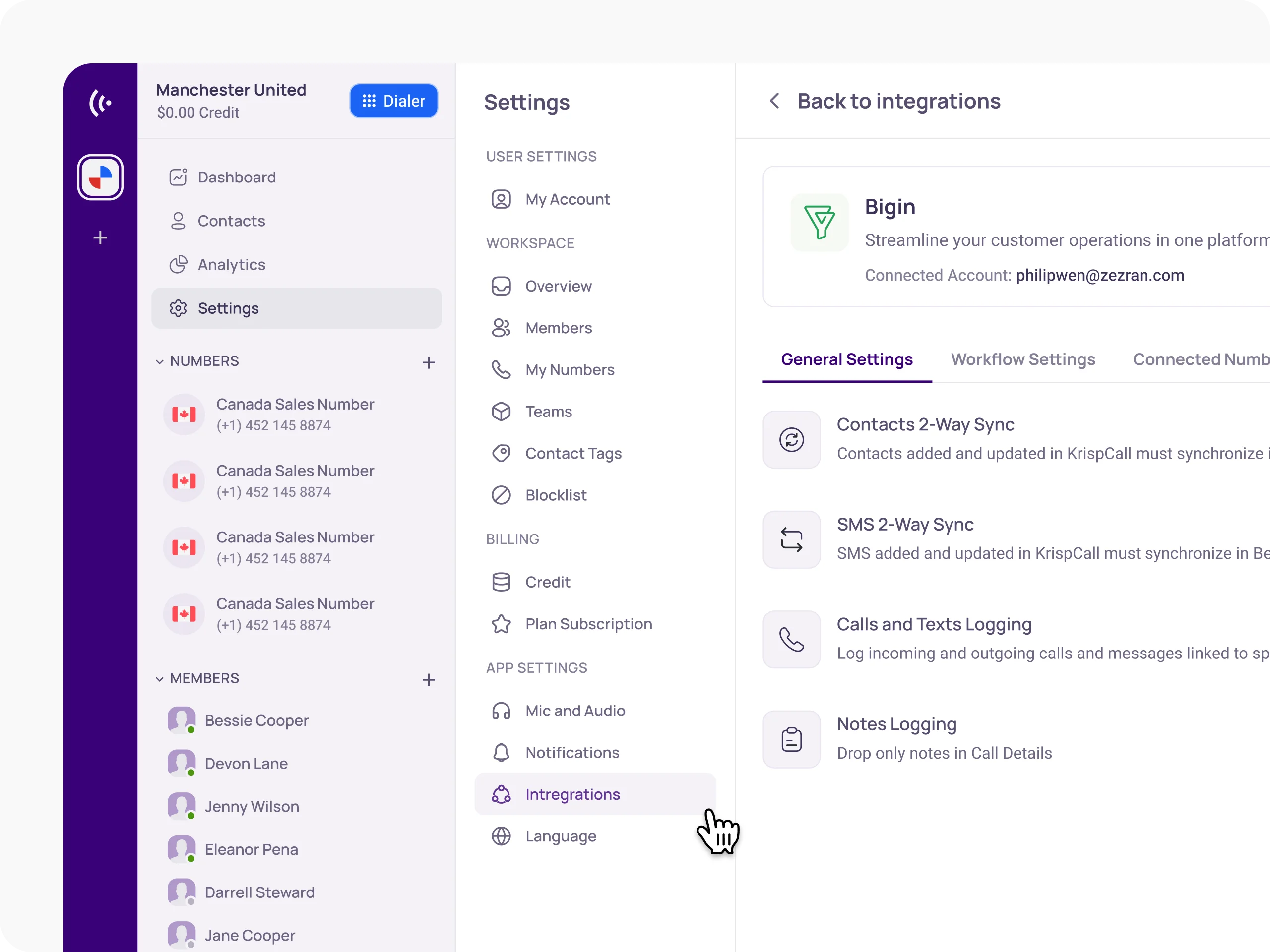The height and width of the screenshot is (952, 1270).
Task: Click the Mic and Audio headphones icon
Action: pyautogui.click(x=501, y=711)
